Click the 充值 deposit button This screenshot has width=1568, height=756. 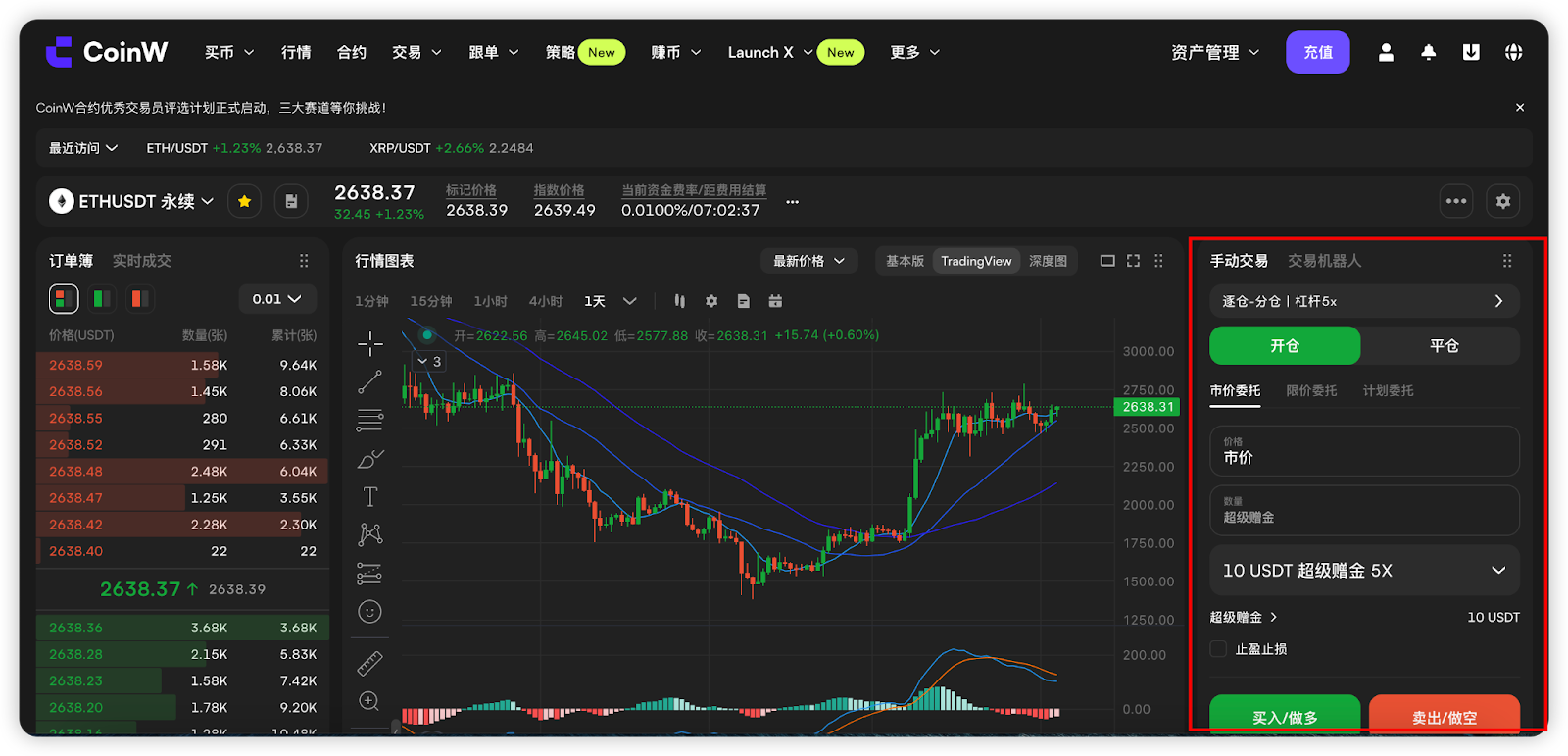click(x=1317, y=52)
